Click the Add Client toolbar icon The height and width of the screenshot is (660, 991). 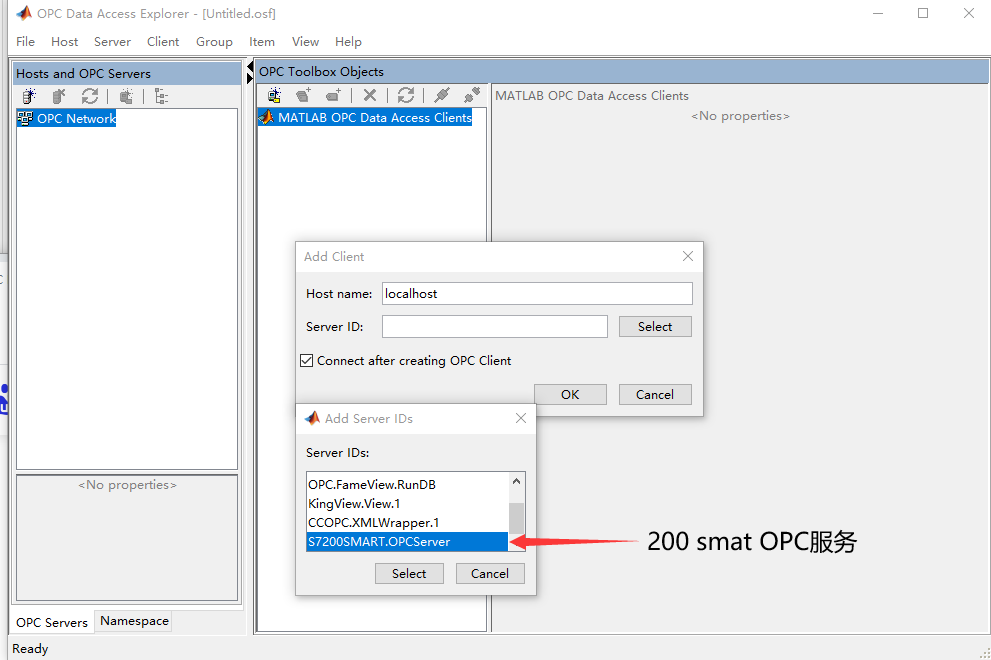273,95
